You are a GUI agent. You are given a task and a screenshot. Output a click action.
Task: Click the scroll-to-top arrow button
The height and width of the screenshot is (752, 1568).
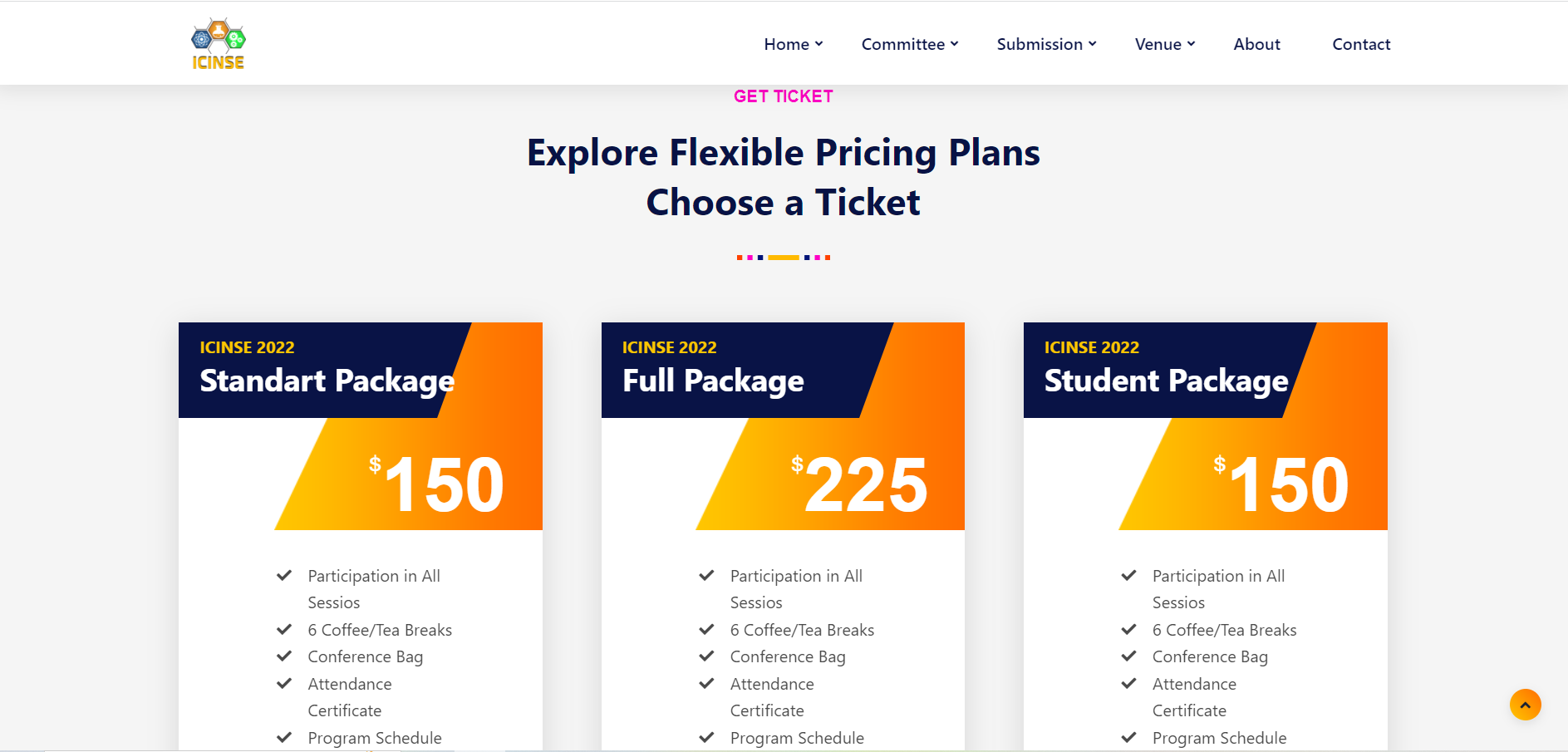point(1525,705)
